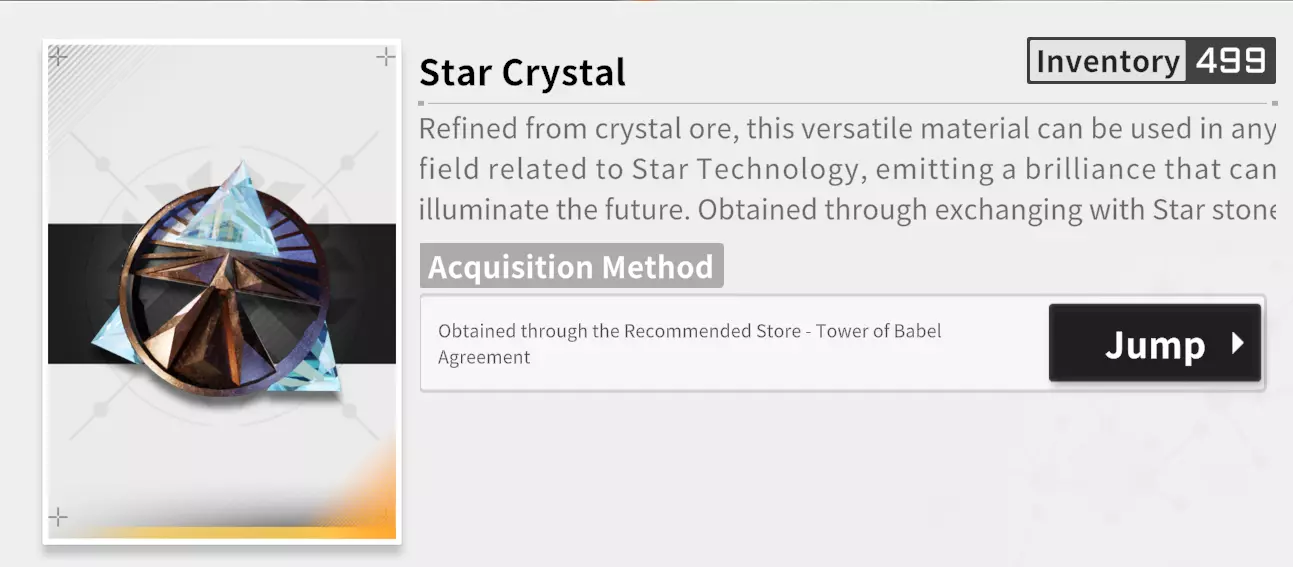The image size is (1293, 567).
Task: Click description line 'illuminate the future'
Action: click(846, 210)
